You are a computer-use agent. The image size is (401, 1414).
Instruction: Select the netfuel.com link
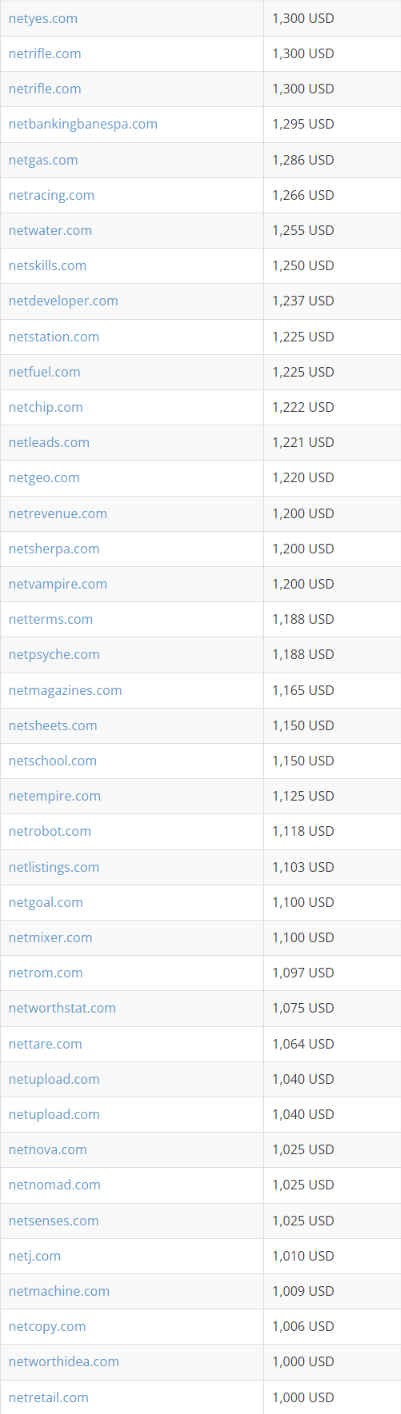pos(44,372)
